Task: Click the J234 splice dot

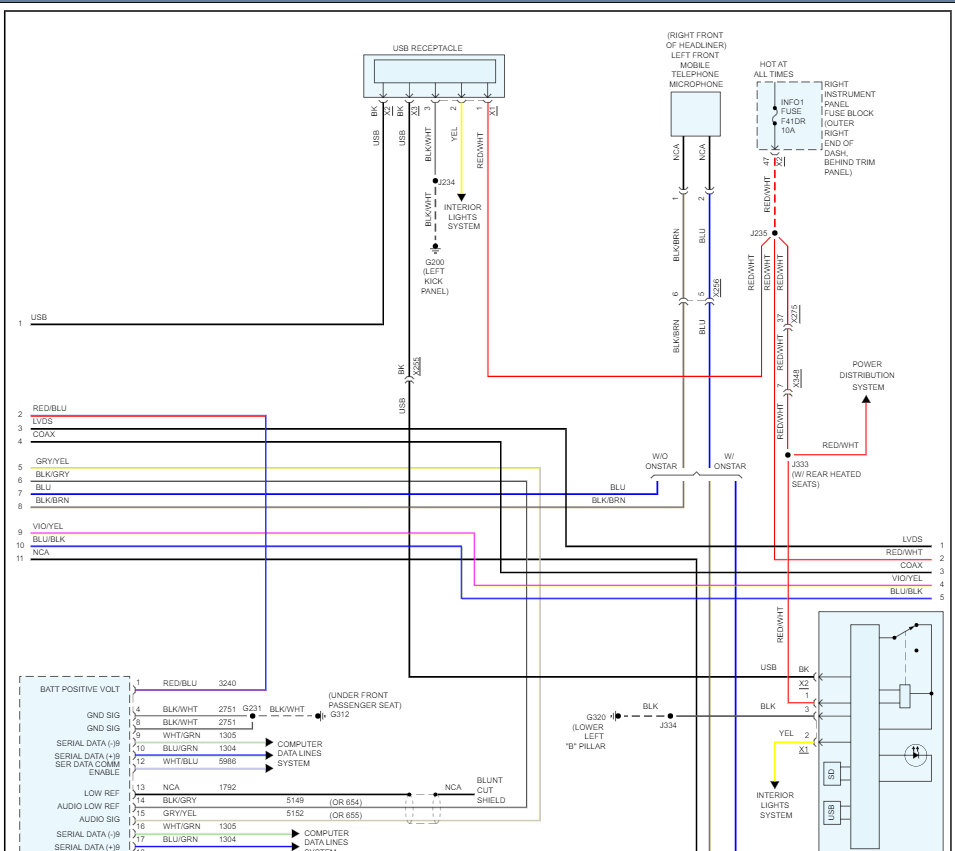Action: click(435, 181)
